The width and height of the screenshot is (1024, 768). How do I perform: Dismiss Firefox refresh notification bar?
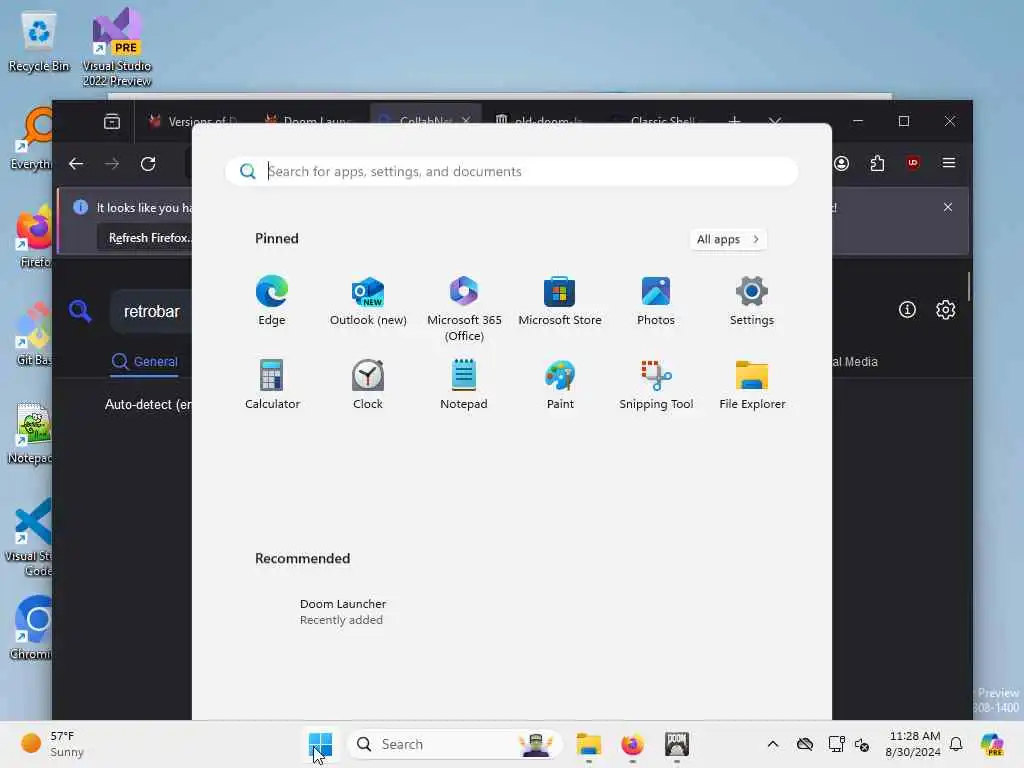(948, 207)
